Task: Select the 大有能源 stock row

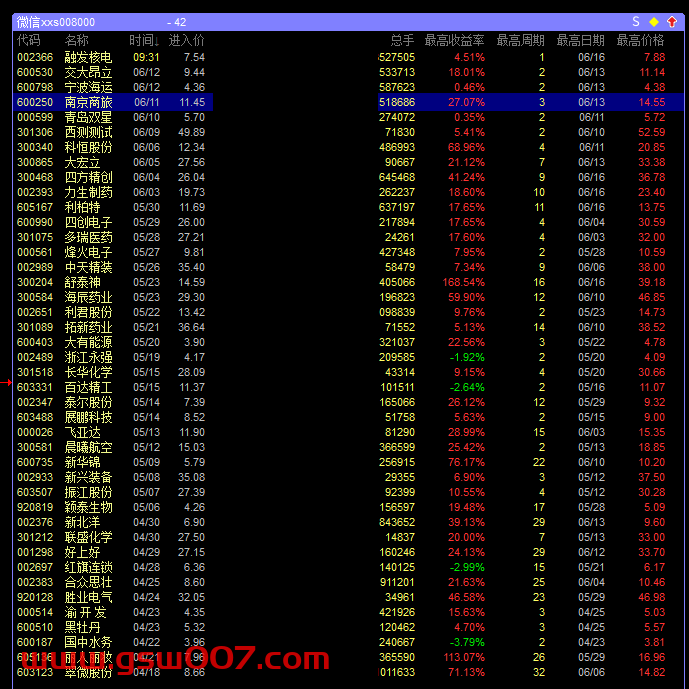Action: 348,342
